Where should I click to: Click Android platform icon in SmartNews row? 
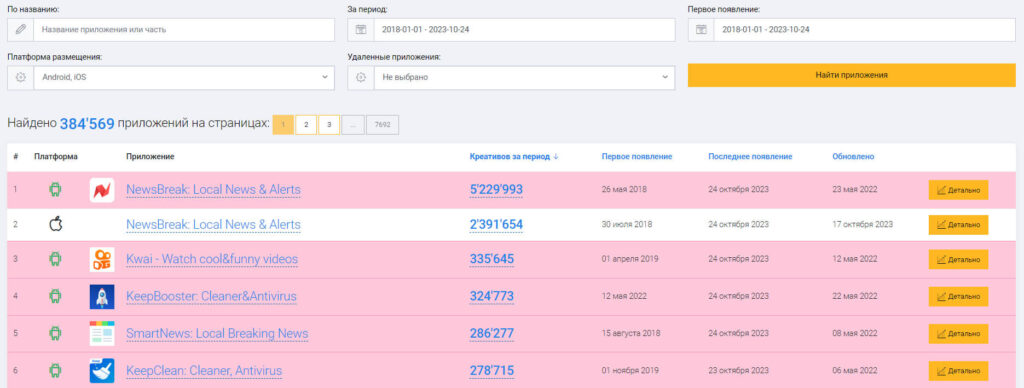[56, 333]
